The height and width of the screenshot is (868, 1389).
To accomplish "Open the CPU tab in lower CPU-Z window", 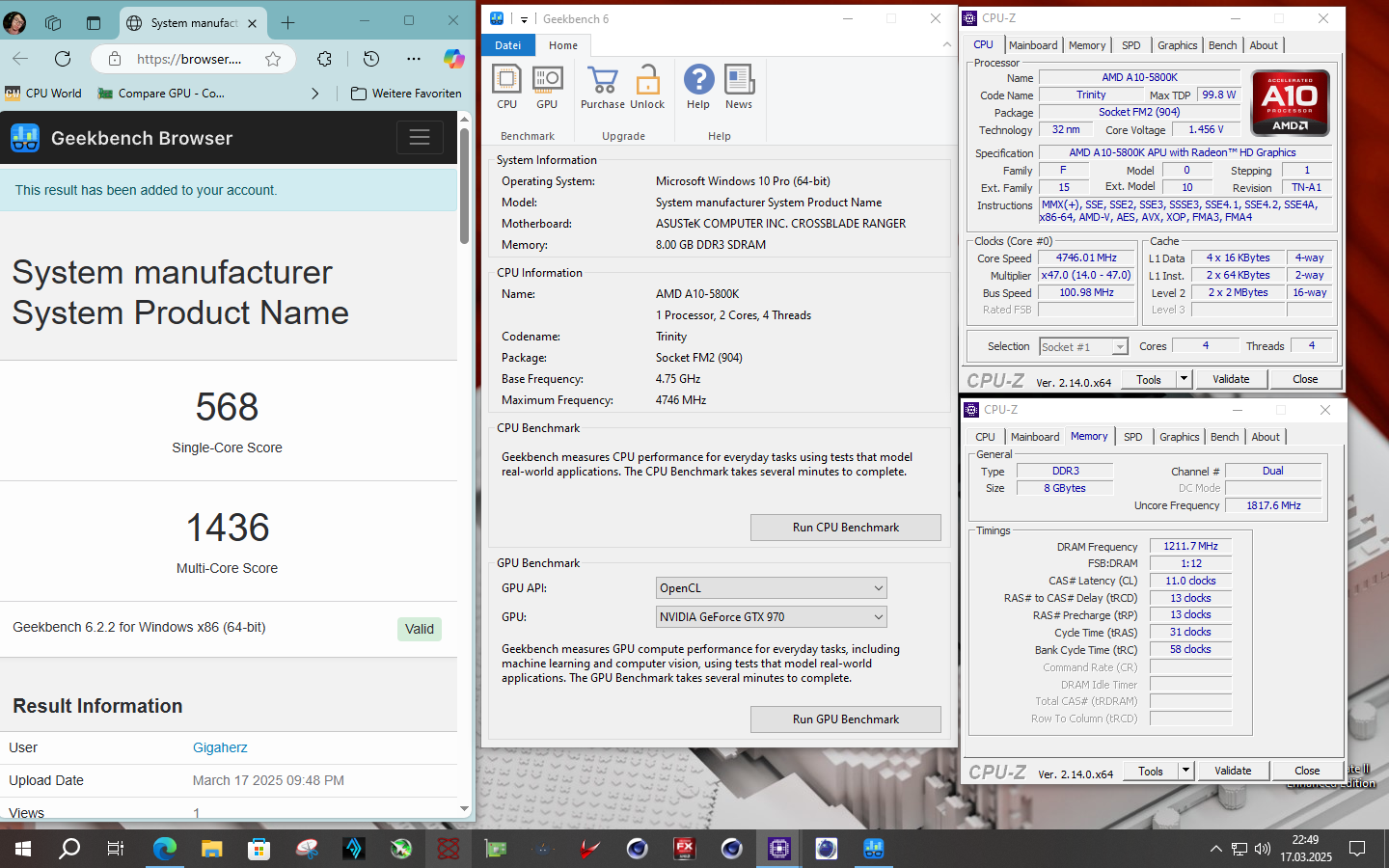I will click(985, 437).
